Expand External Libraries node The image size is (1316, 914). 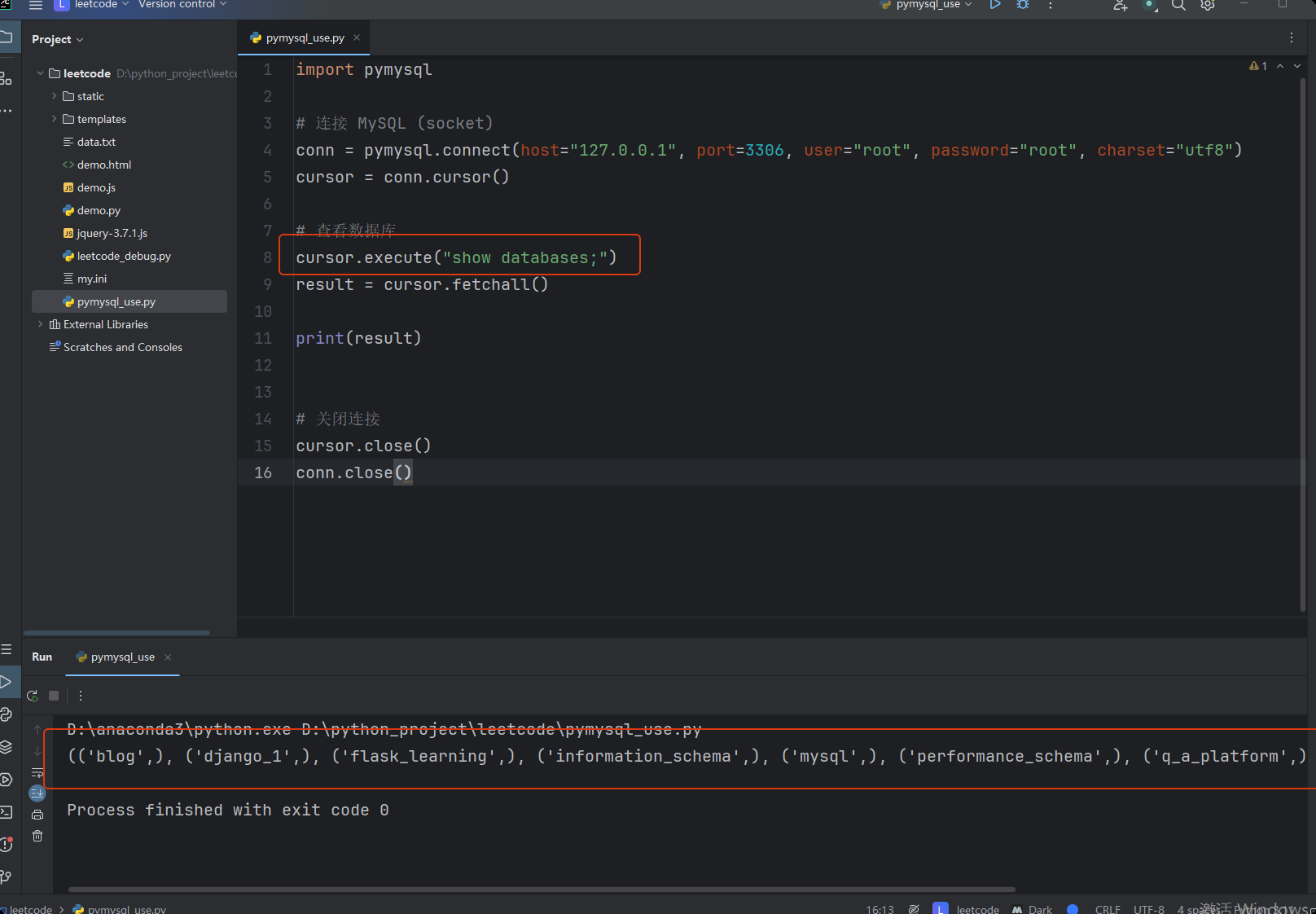[x=41, y=324]
